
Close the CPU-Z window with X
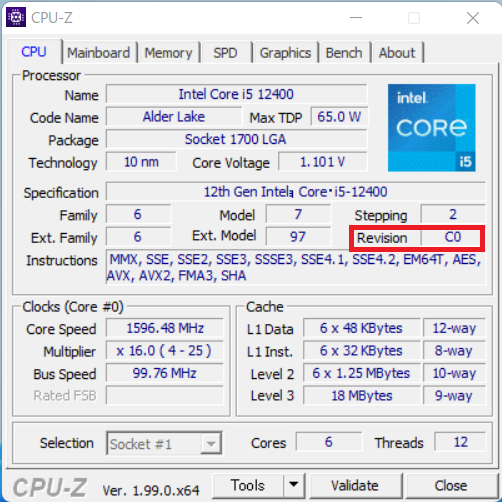[473, 18]
